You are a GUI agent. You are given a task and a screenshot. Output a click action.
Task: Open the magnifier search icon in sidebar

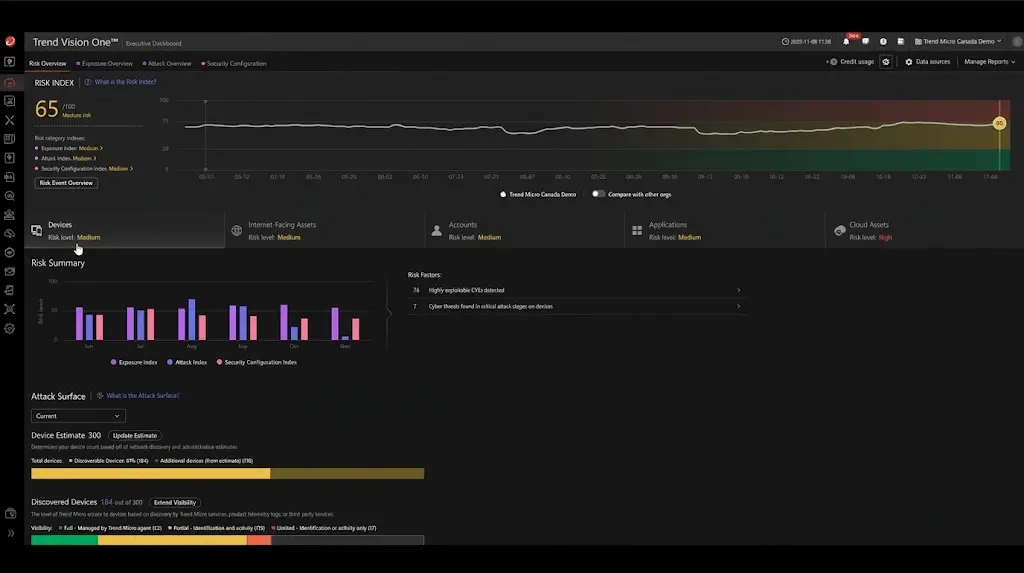pyautogui.click(x=10, y=195)
